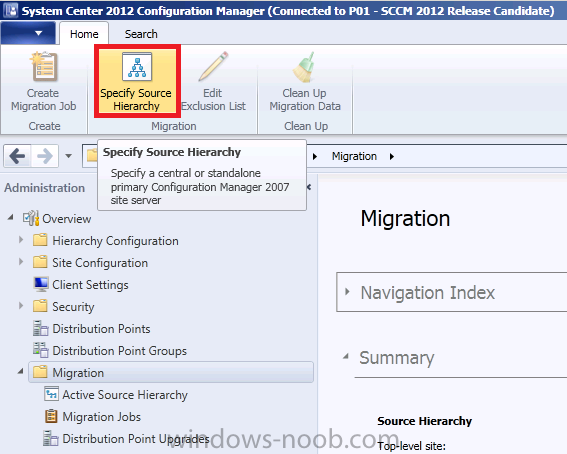Click the Overview node icon

31,218
